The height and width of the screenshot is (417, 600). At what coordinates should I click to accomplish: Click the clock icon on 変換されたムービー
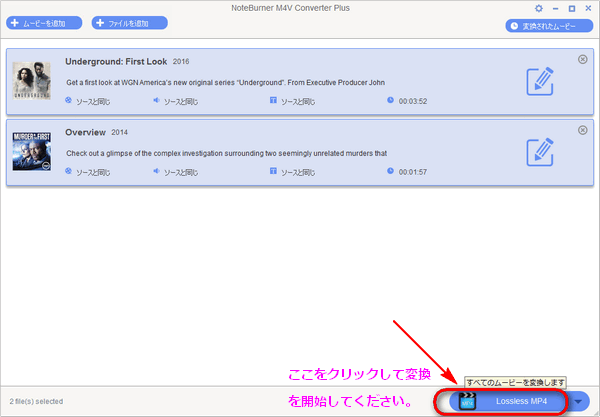514,26
